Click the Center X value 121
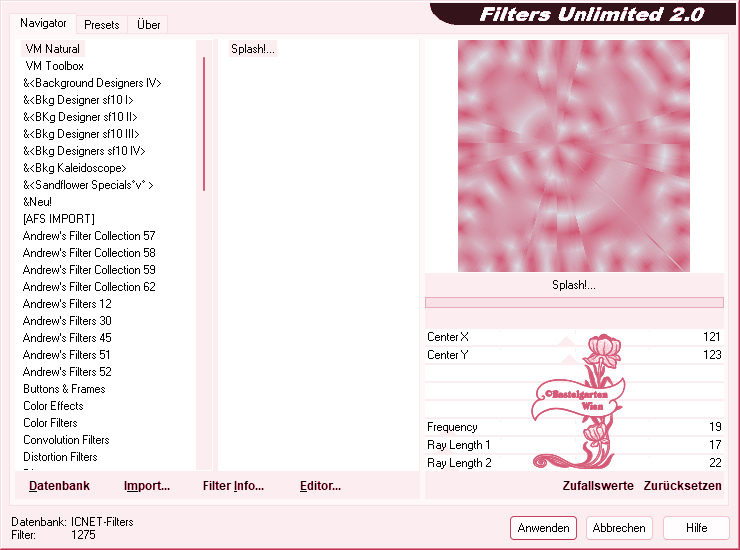The width and height of the screenshot is (740, 550). coord(712,337)
